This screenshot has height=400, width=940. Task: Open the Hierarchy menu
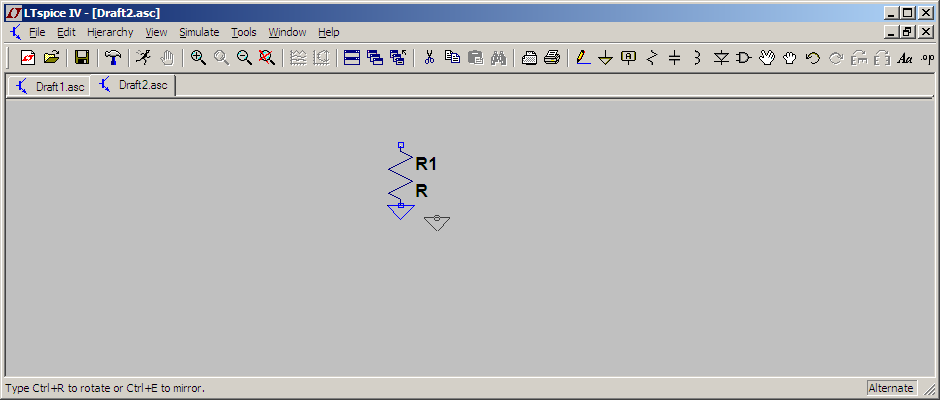coord(110,32)
